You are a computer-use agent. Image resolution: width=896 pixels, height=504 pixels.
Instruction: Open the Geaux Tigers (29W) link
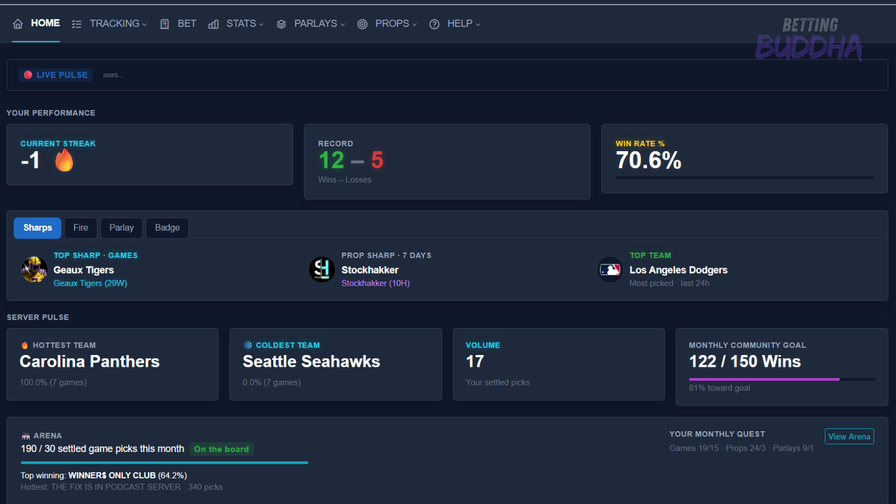[x=90, y=283]
